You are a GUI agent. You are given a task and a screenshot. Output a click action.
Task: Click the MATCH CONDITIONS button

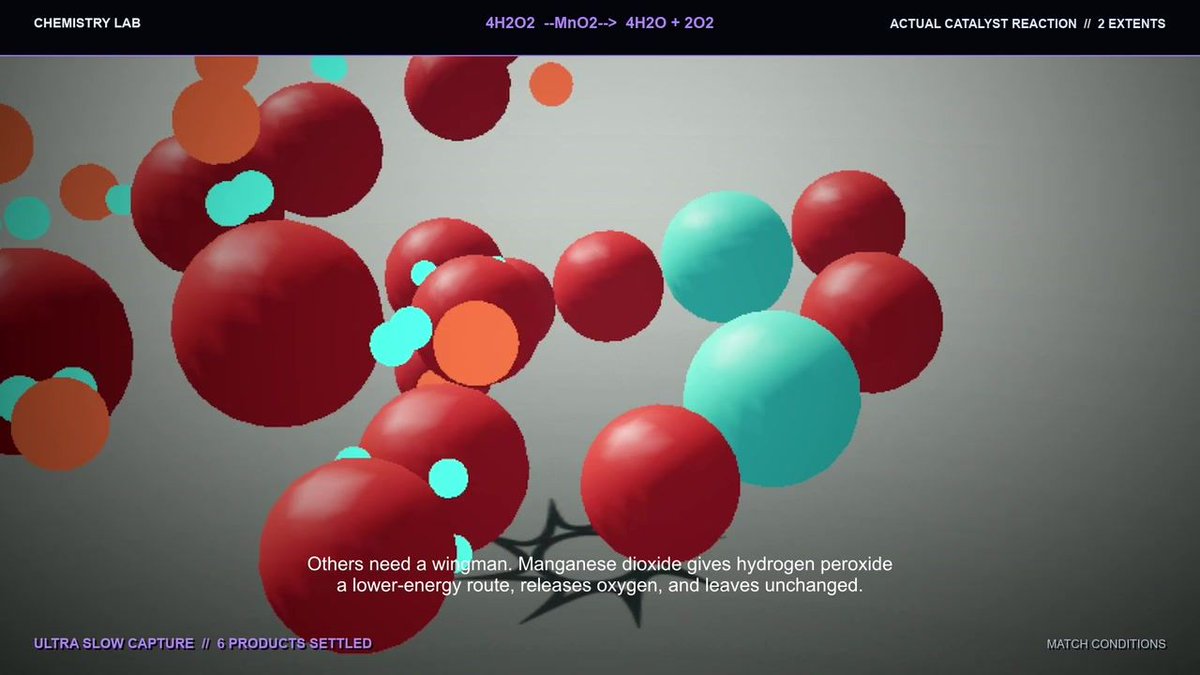1106,644
